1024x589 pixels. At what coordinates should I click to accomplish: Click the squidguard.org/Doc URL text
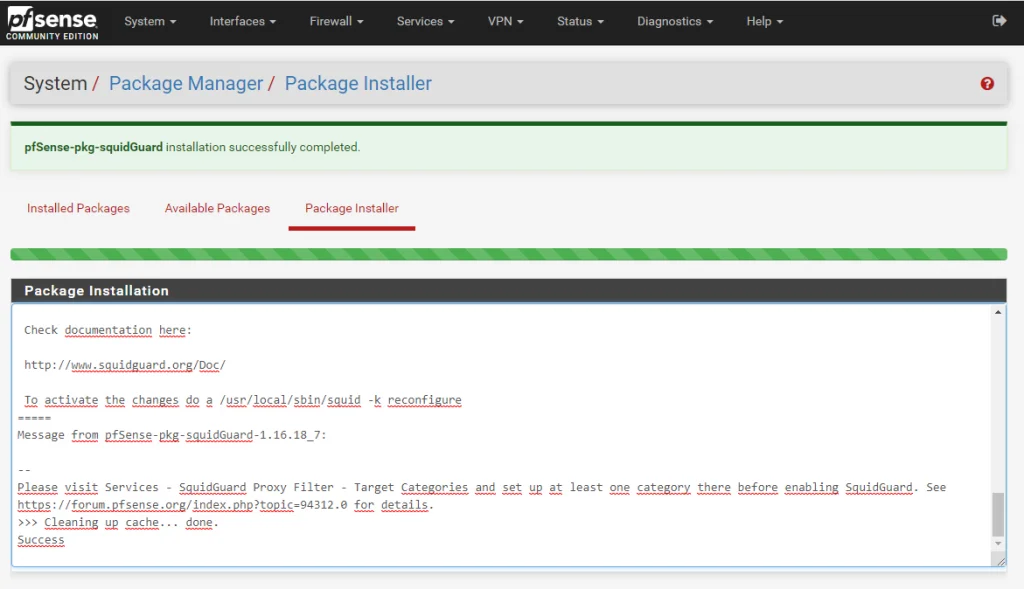coord(125,365)
